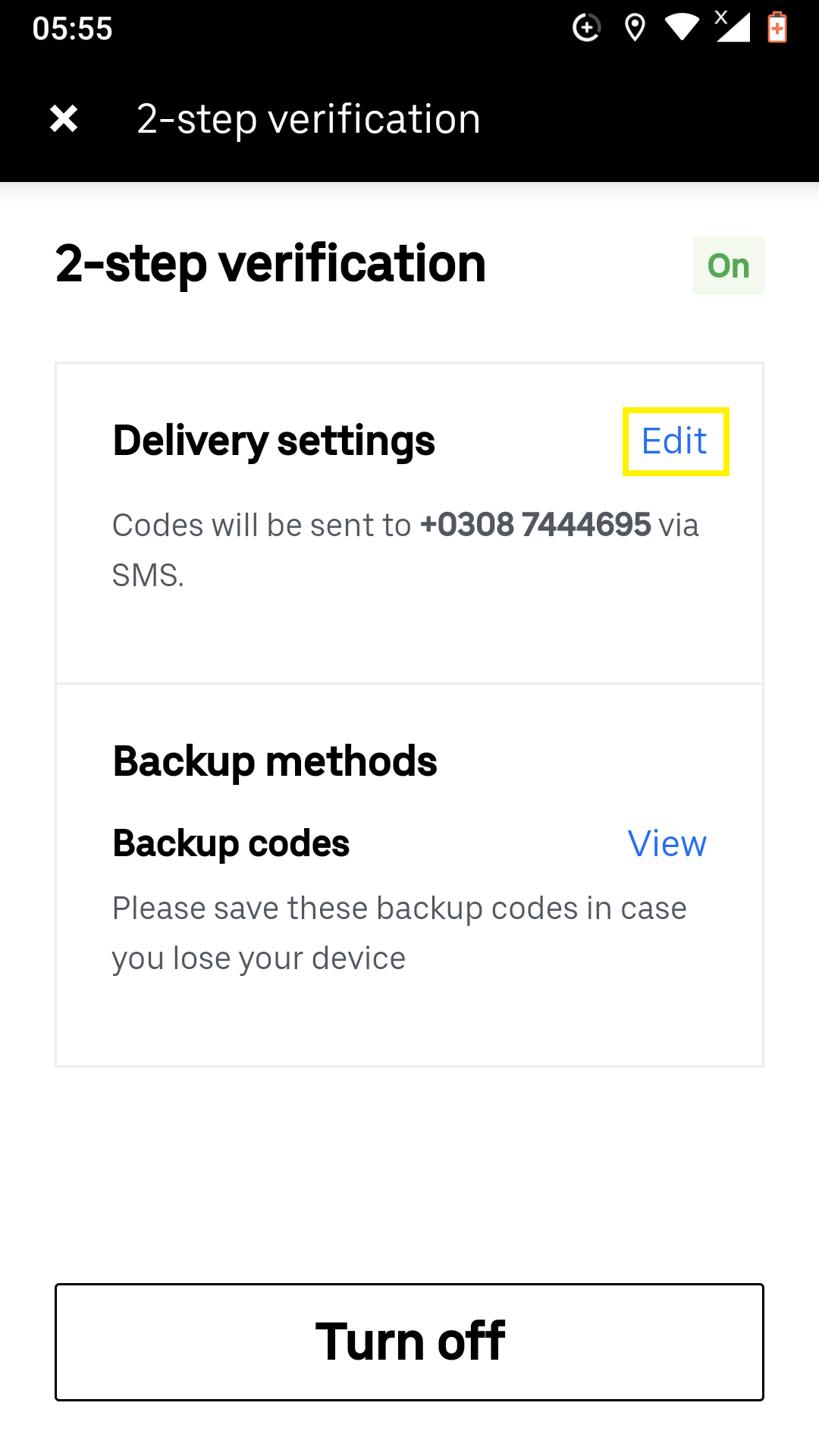Viewport: 819px width, 1456px height.
Task: Tap the Wi-Fi signal status icon
Action: coord(682,28)
